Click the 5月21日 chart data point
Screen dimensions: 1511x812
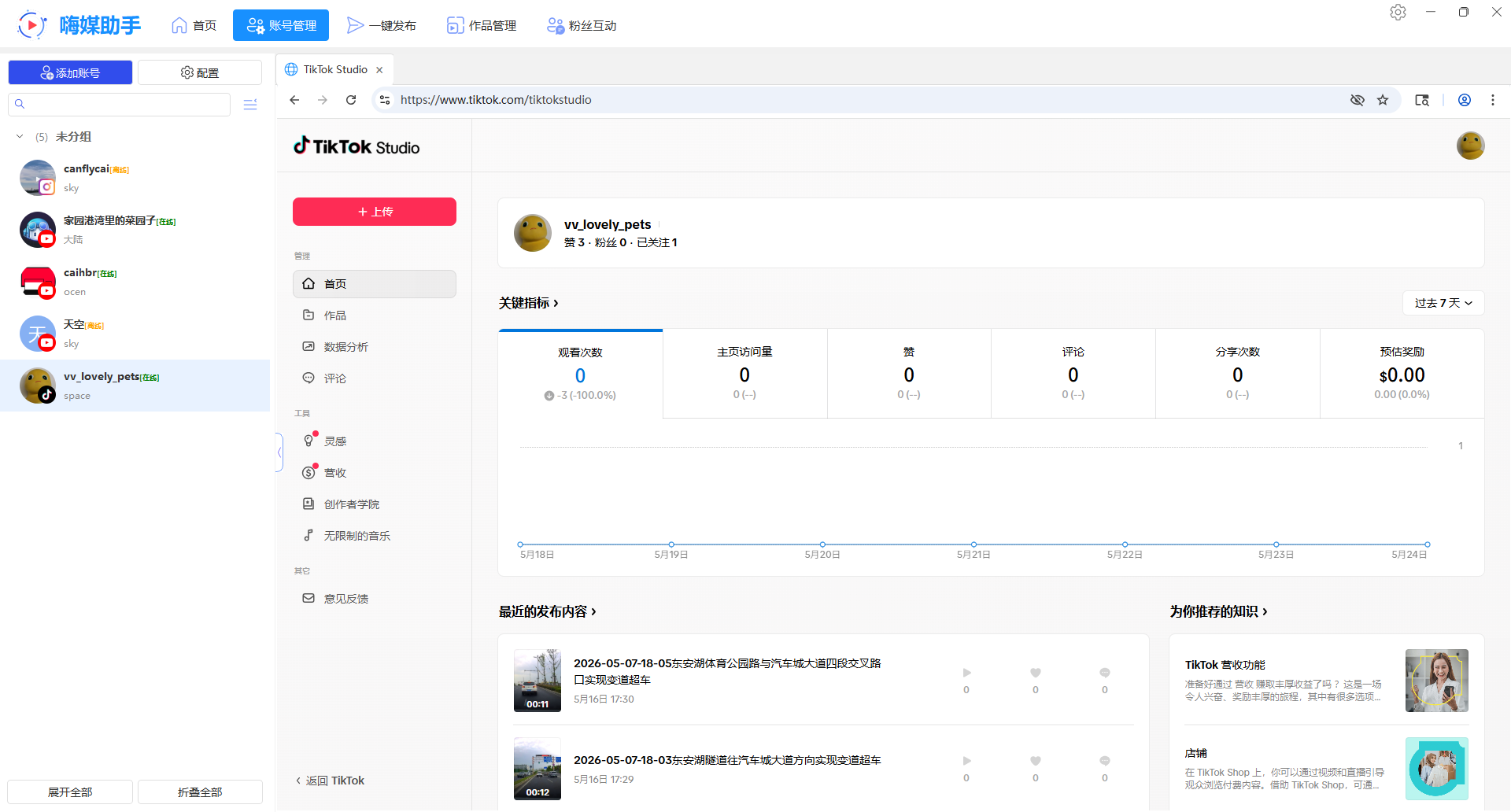973,544
